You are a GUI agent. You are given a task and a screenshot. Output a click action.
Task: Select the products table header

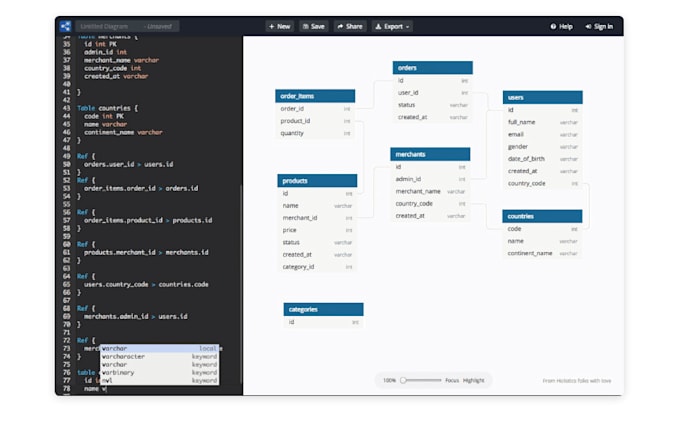coord(317,180)
